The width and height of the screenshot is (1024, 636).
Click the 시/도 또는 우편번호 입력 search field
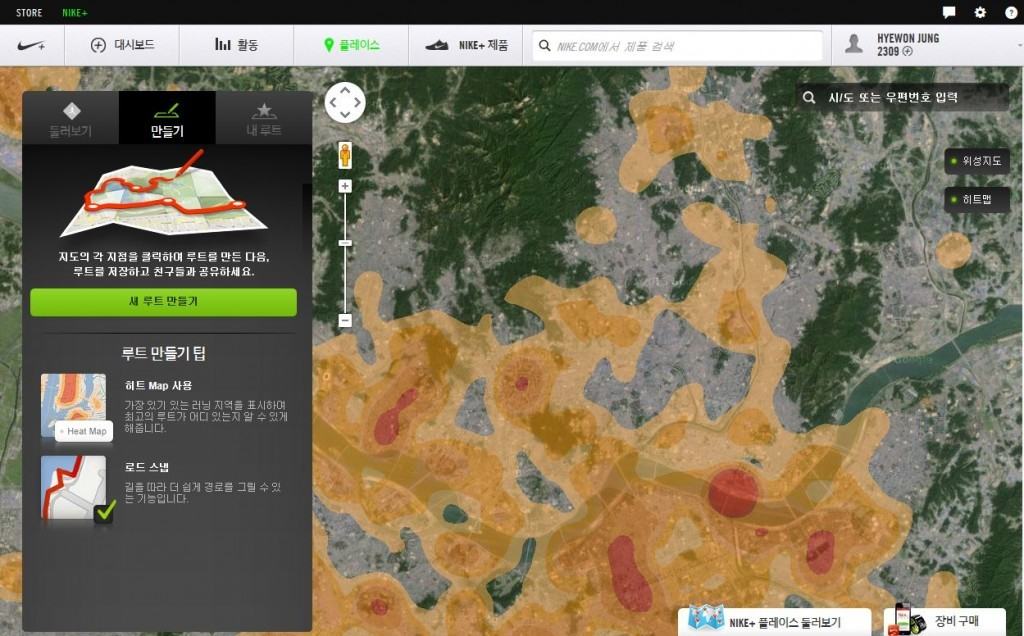pyautogui.click(x=902, y=97)
